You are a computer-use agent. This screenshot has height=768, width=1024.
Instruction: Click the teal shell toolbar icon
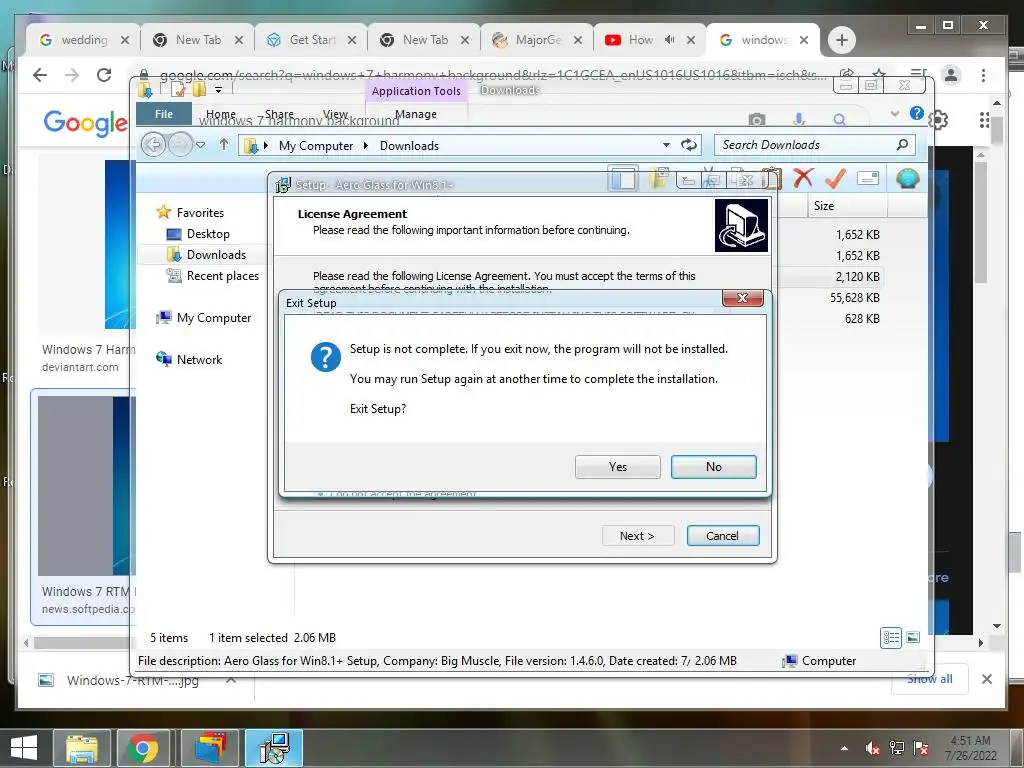tap(908, 178)
